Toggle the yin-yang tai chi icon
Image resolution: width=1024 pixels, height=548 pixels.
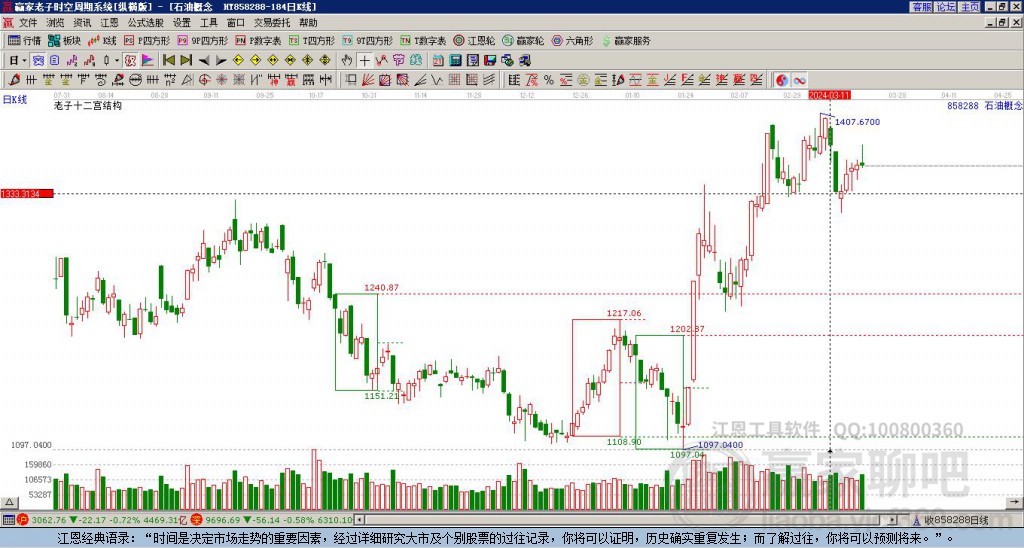(782, 80)
